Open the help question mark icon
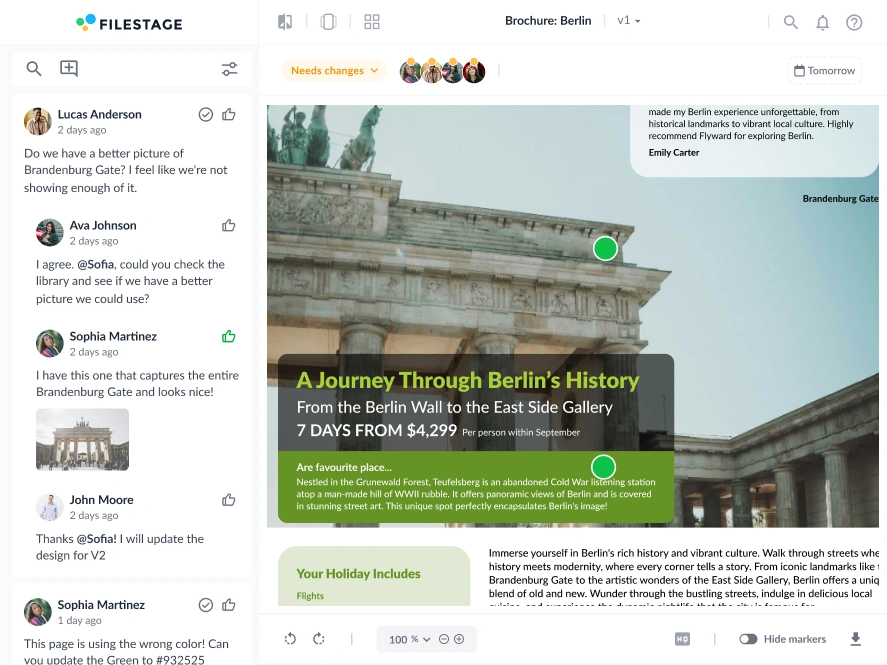Viewport: 887px width, 665px height. pyautogui.click(x=854, y=22)
